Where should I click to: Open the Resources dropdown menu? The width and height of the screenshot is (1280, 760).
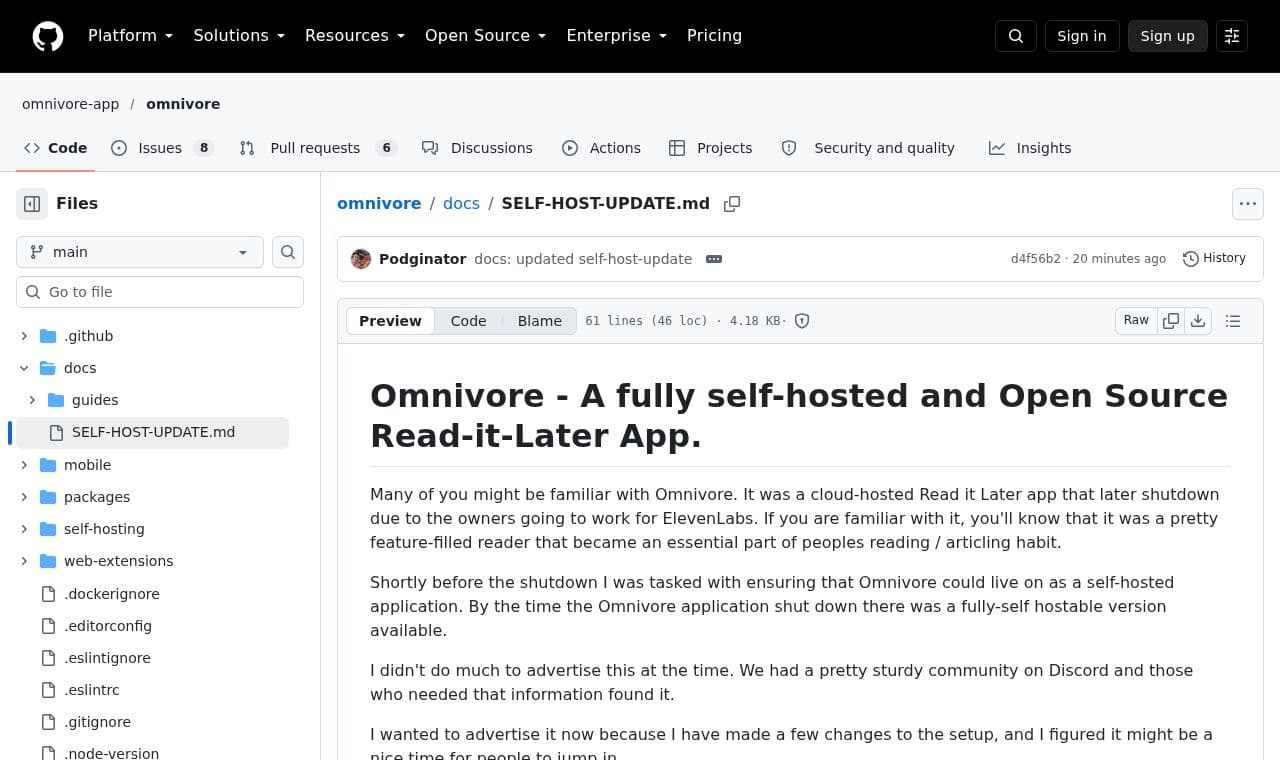click(355, 36)
